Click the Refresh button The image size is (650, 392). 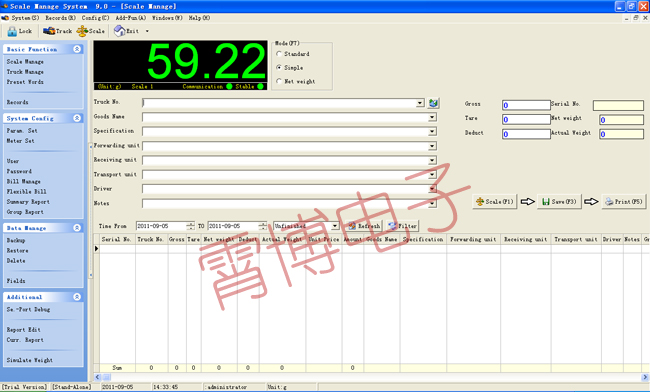364,226
